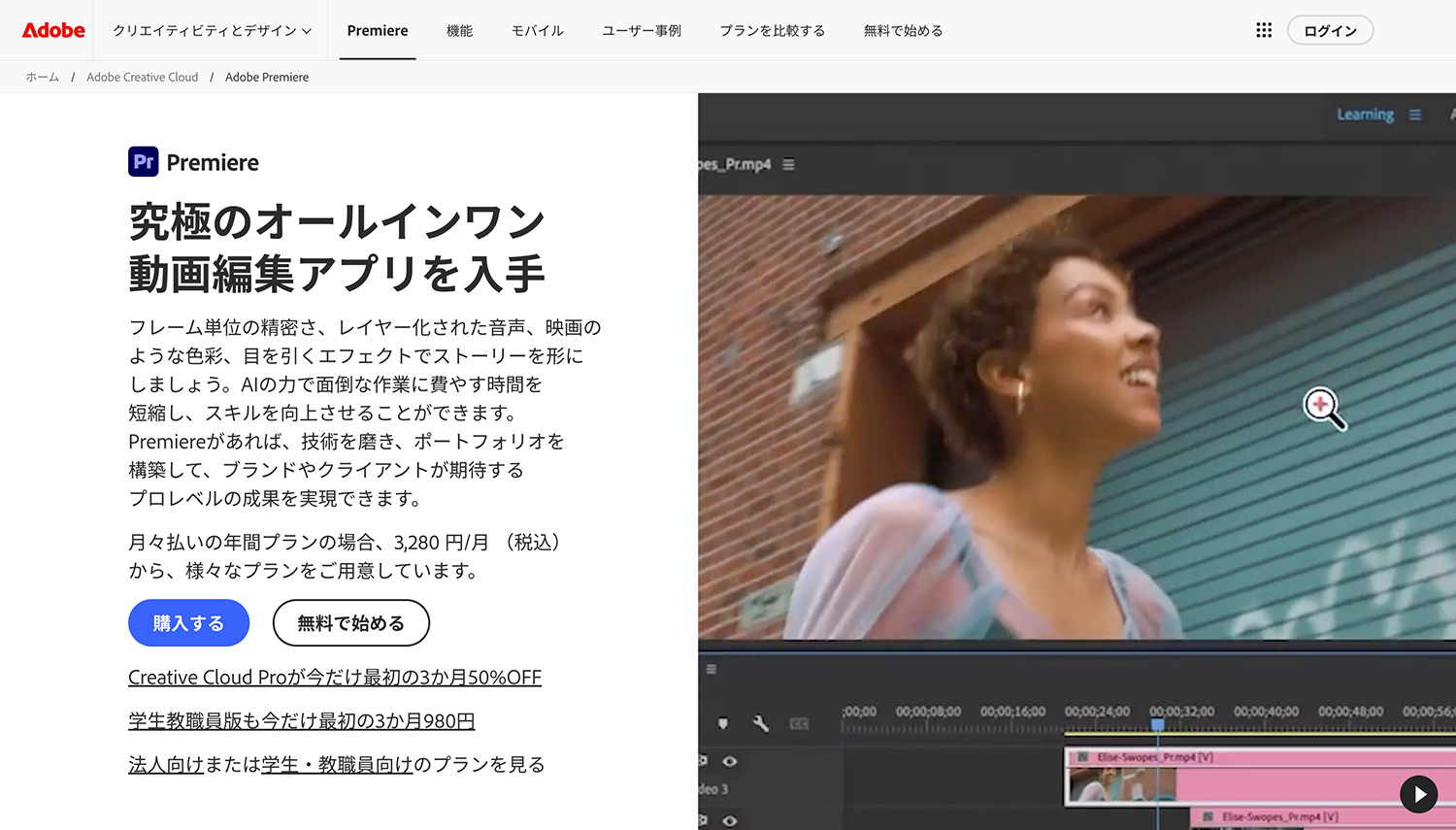Screen dimensions: 1456x830
Task: Open the 機能 menu item
Action: pyautogui.click(x=459, y=30)
